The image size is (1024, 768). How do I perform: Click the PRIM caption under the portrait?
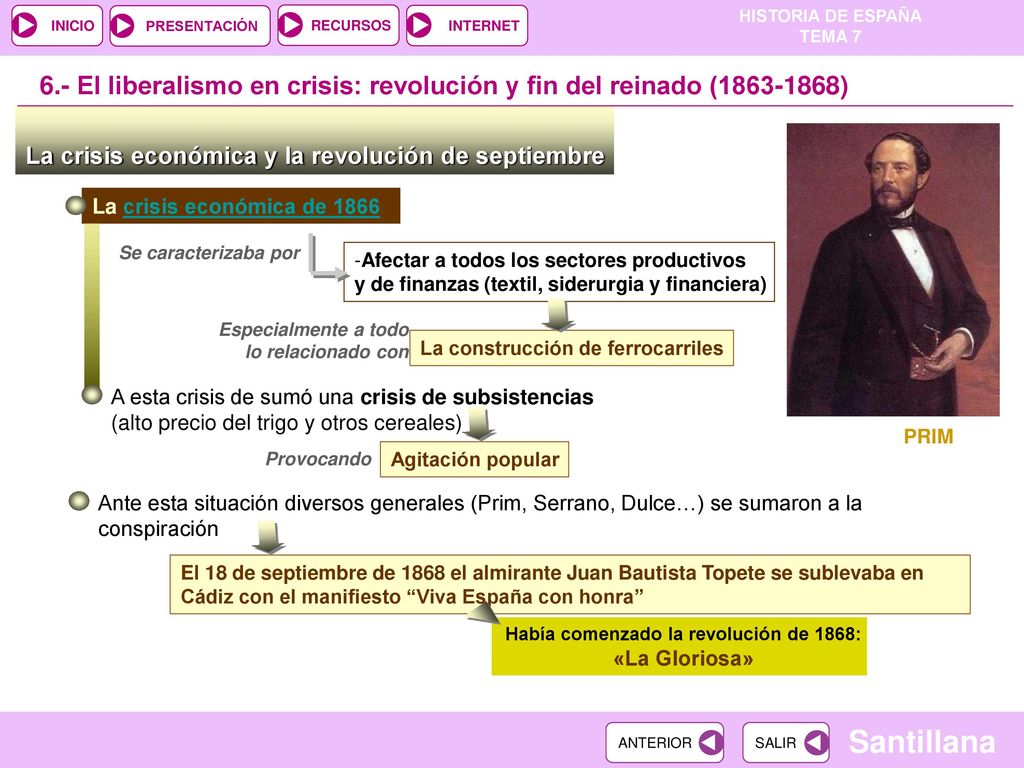[x=928, y=436]
